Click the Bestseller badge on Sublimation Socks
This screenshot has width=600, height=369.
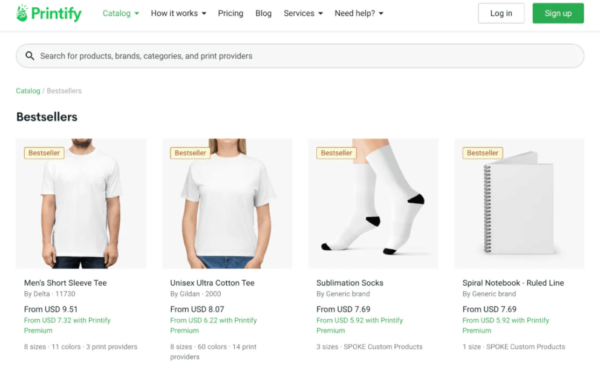tap(336, 153)
